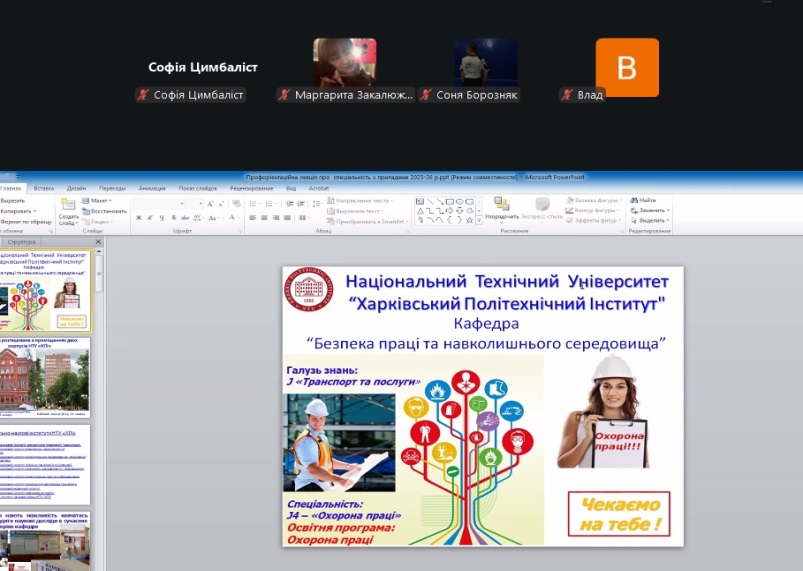Select the second slide thumbnail with buildings

(45, 377)
